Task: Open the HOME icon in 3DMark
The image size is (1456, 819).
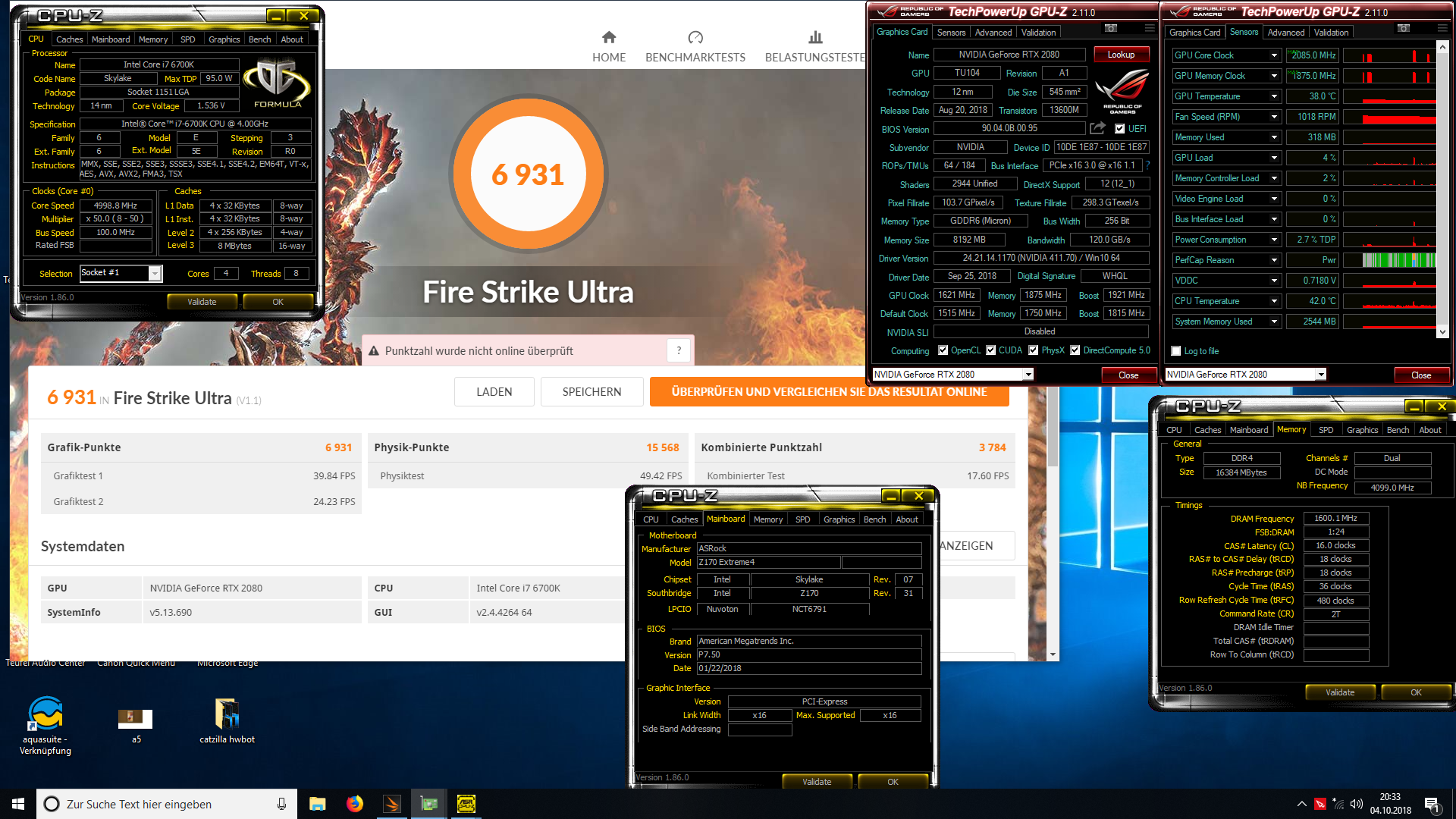Action: [x=609, y=37]
